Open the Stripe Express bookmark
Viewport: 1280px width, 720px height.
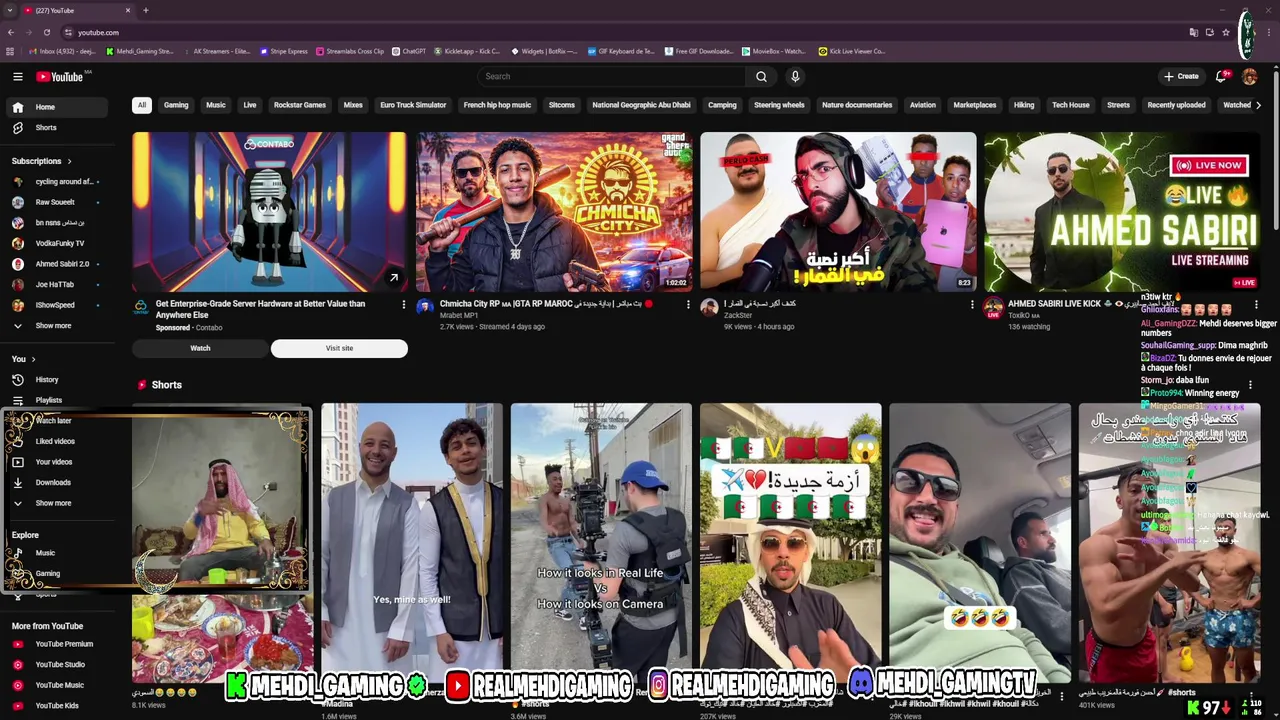tap(284, 51)
